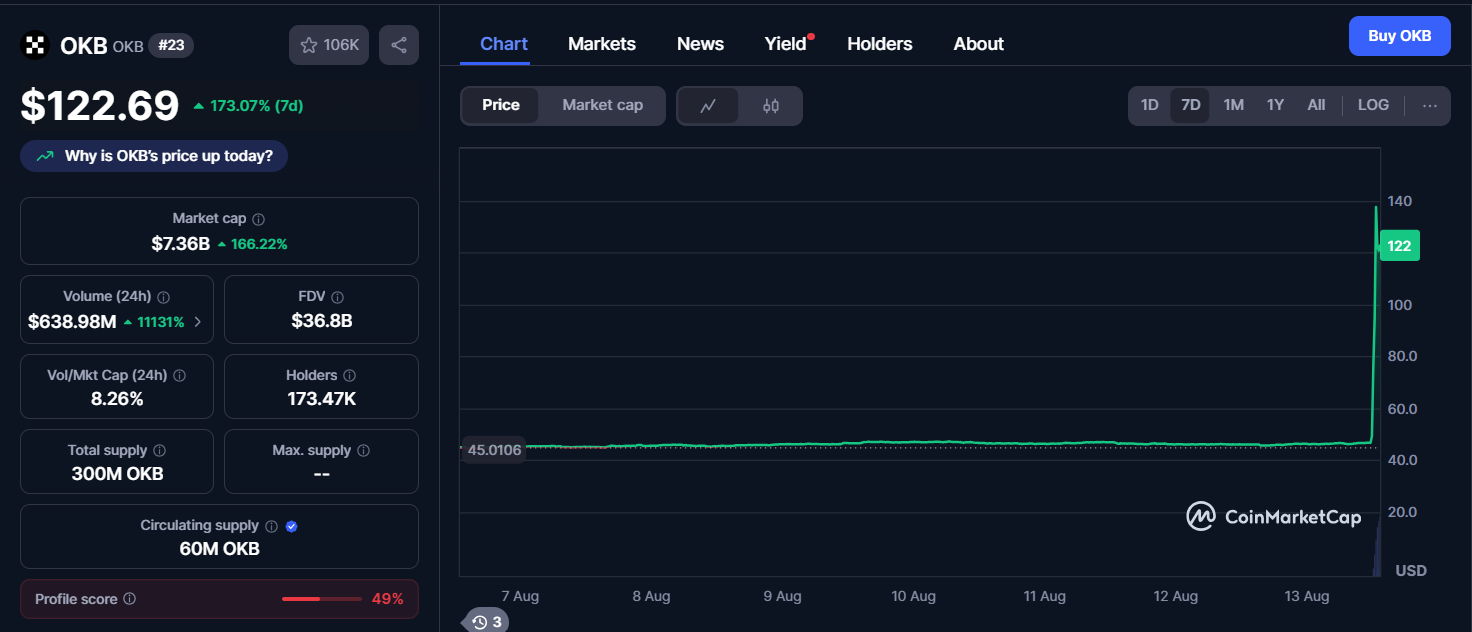Open chart more options ellipsis
The image size is (1472, 632).
click(x=1430, y=106)
